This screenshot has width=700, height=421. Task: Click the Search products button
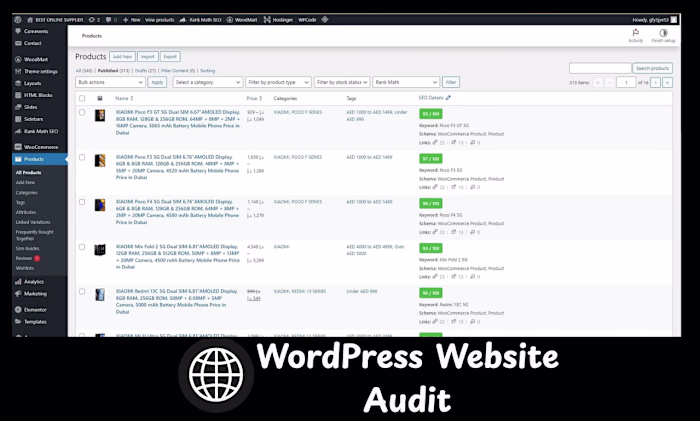click(x=652, y=68)
